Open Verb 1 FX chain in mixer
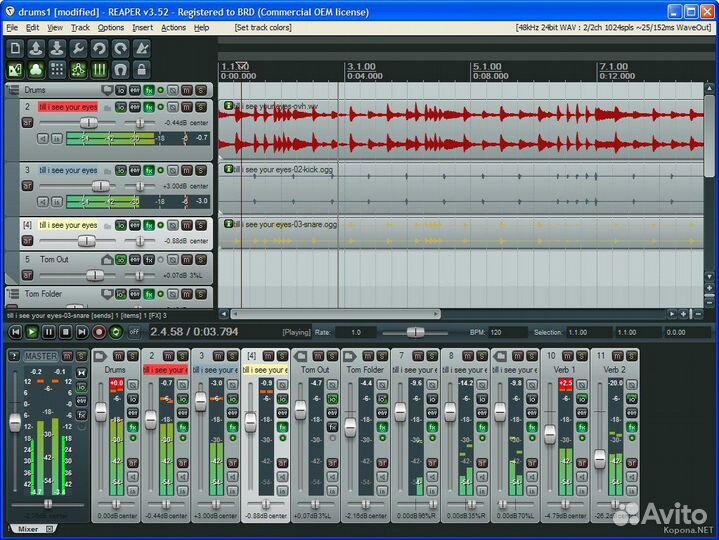This screenshot has width=719, height=540. click(582, 427)
